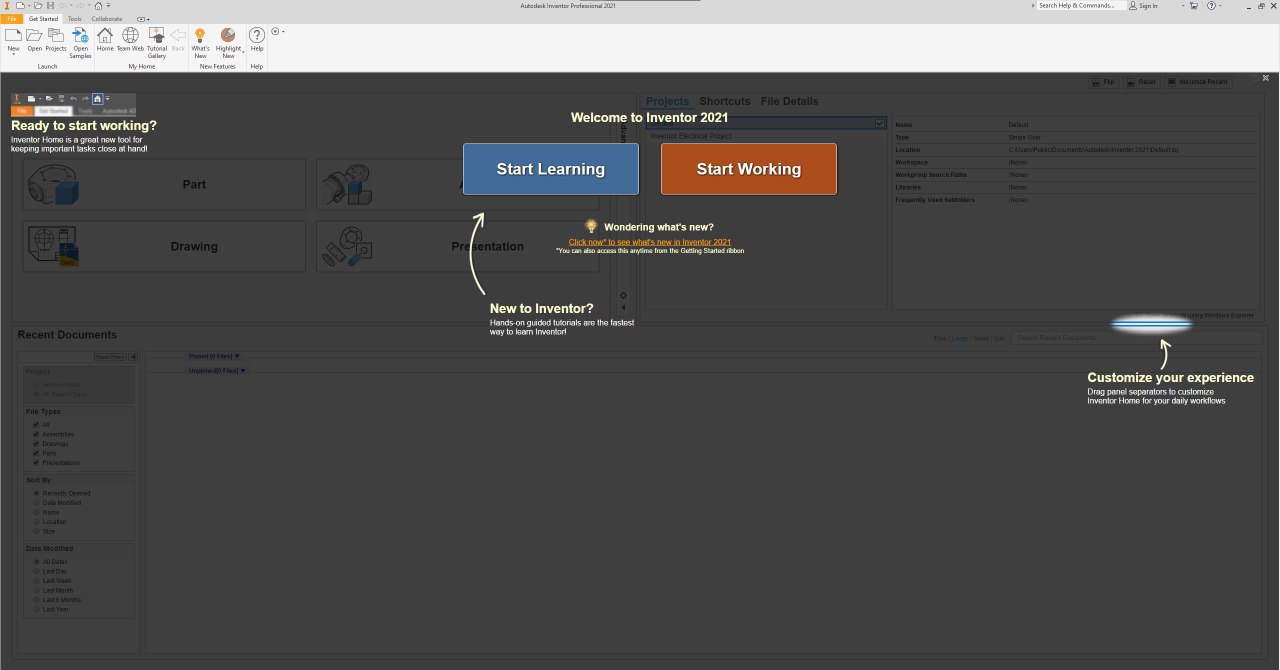Click the Open folder icon in Launch panel
The height and width of the screenshot is (670, 1280).
pyautogui.click(x=34, y=35)
